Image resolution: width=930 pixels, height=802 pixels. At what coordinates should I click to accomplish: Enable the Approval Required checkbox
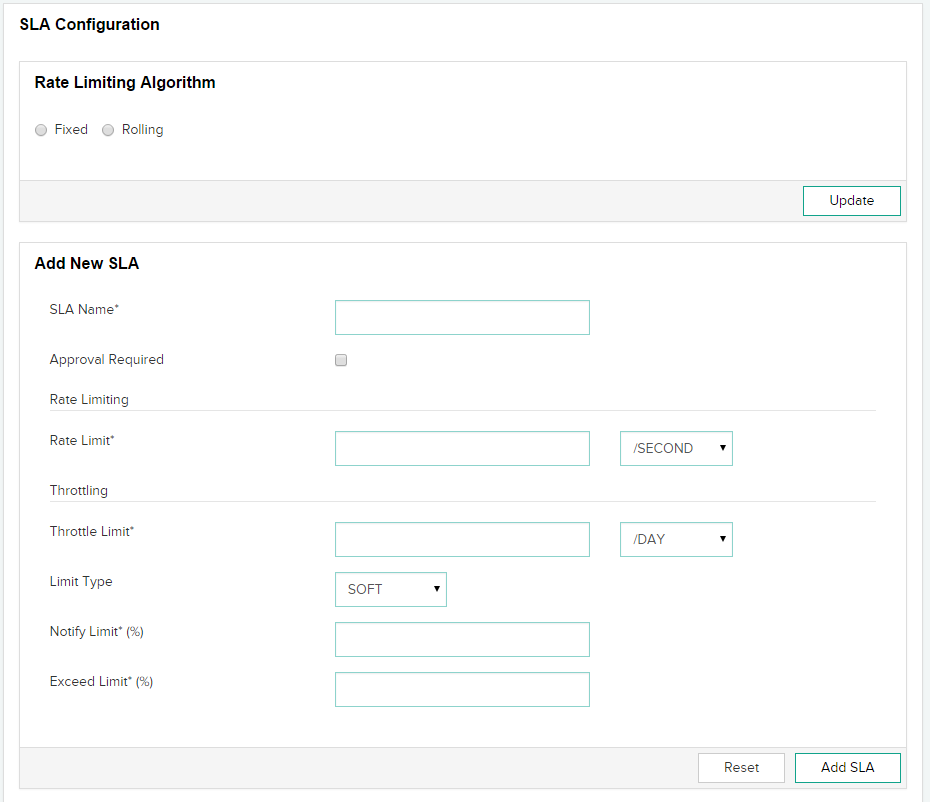click(x=341, y=360)
